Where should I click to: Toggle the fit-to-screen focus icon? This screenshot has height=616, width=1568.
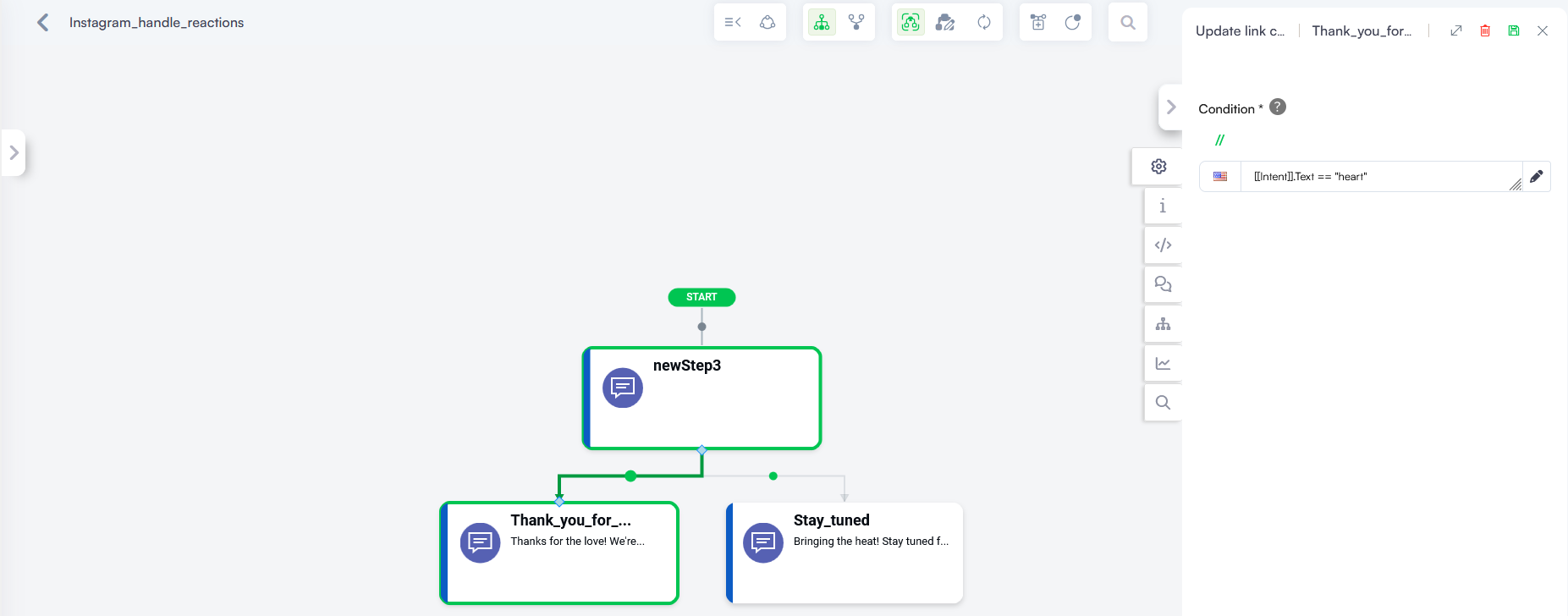911,23
